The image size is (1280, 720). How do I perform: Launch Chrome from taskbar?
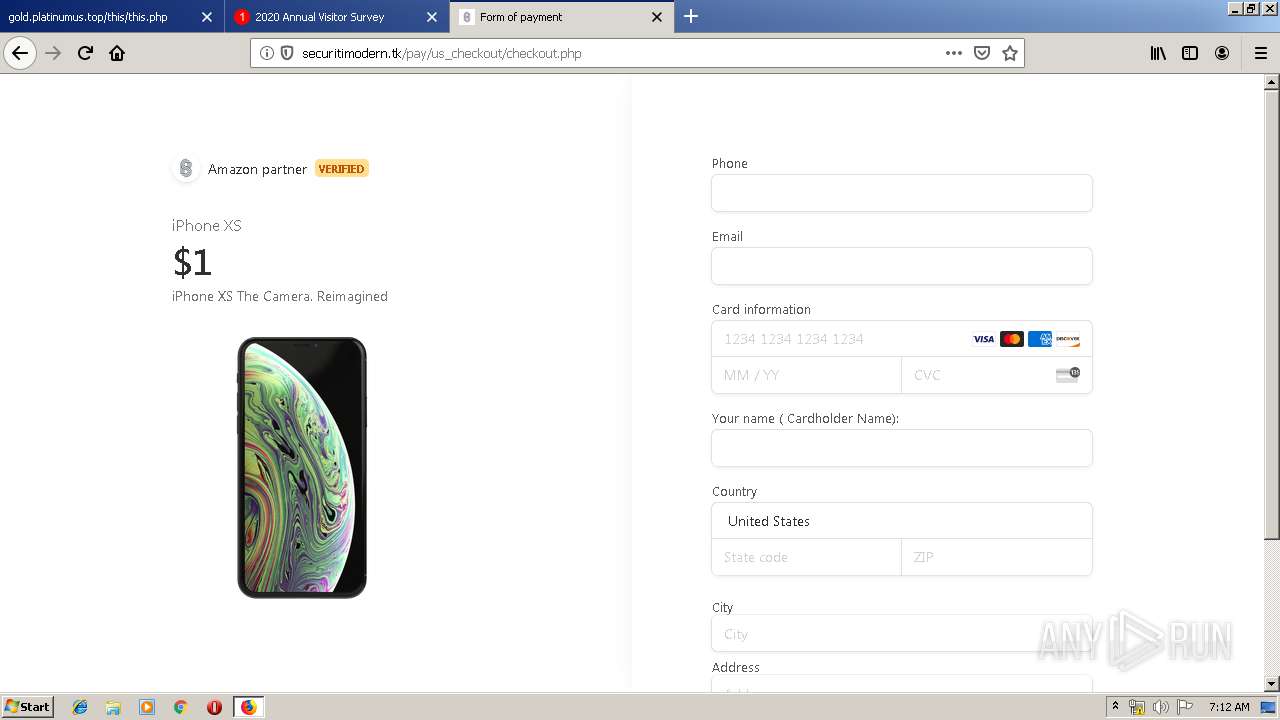[x=181, y=707]
